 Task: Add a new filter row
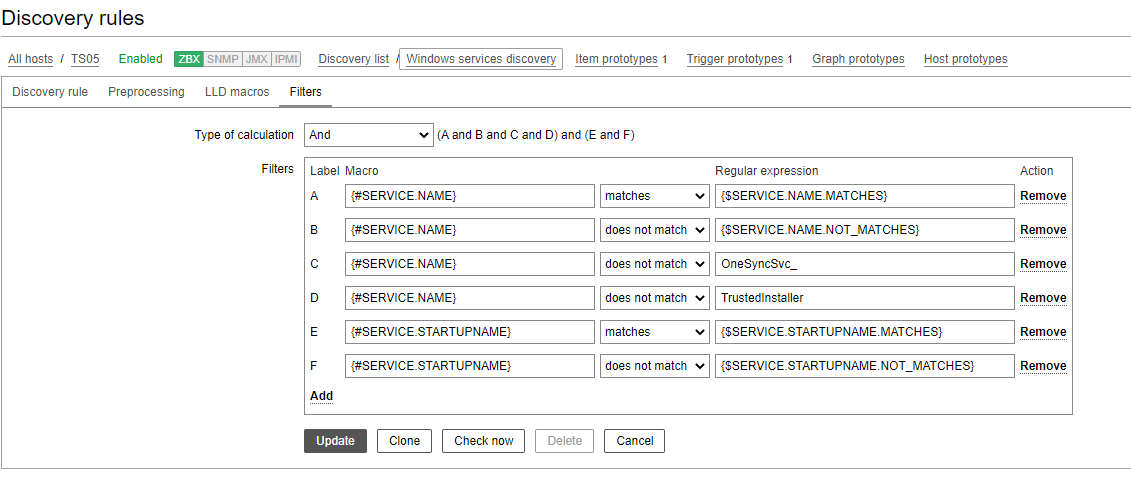point(322,395)
